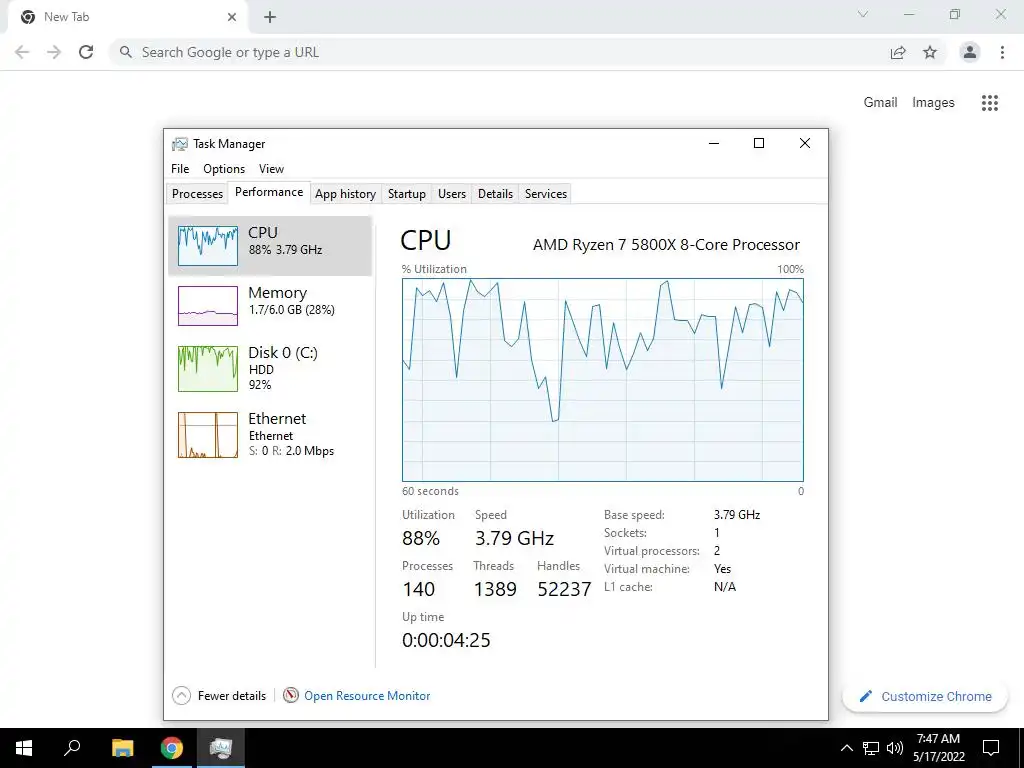Switch to the Users tab

coord(452,194)
